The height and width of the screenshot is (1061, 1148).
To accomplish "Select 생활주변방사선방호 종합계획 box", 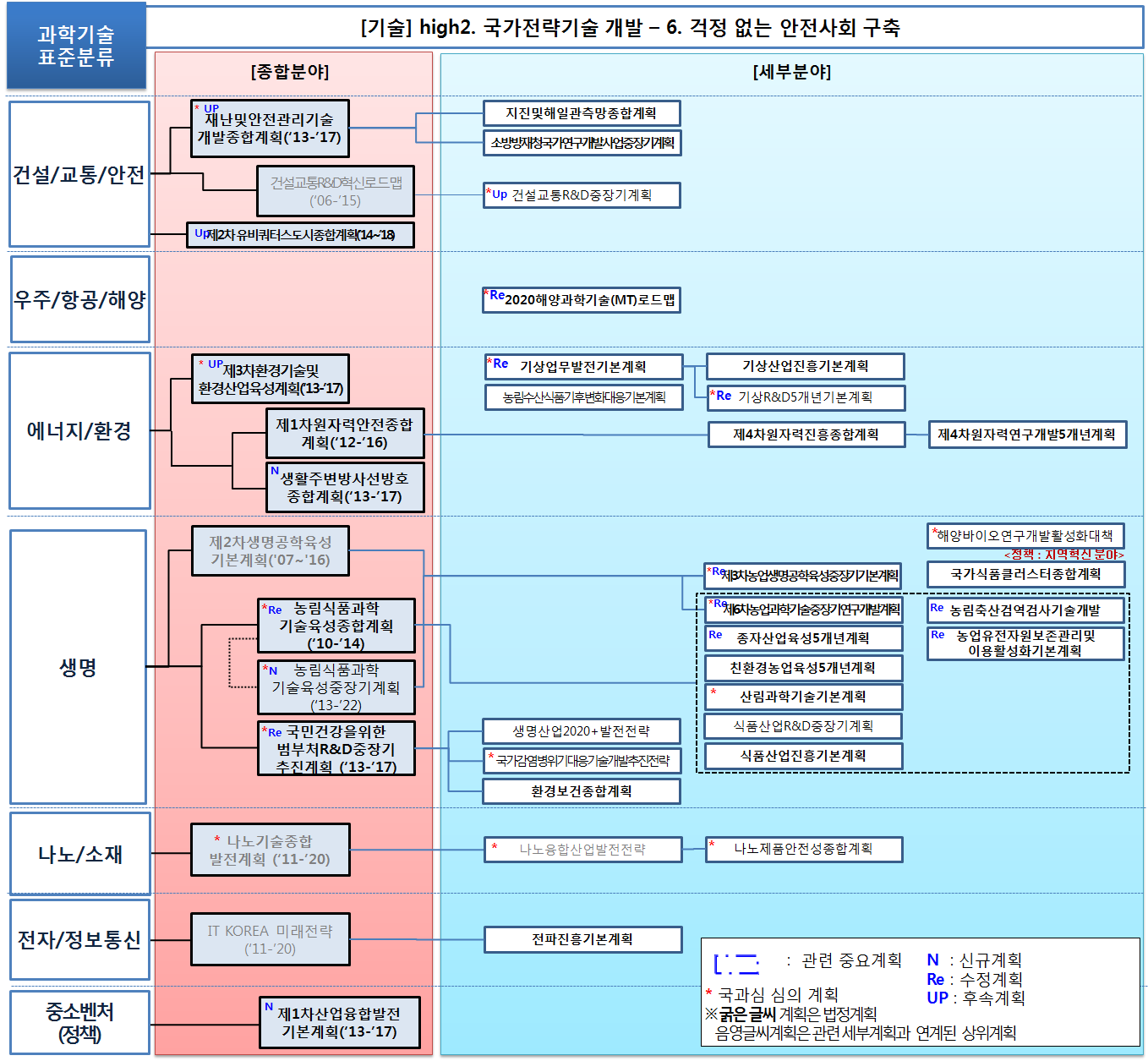I will 345,487.
